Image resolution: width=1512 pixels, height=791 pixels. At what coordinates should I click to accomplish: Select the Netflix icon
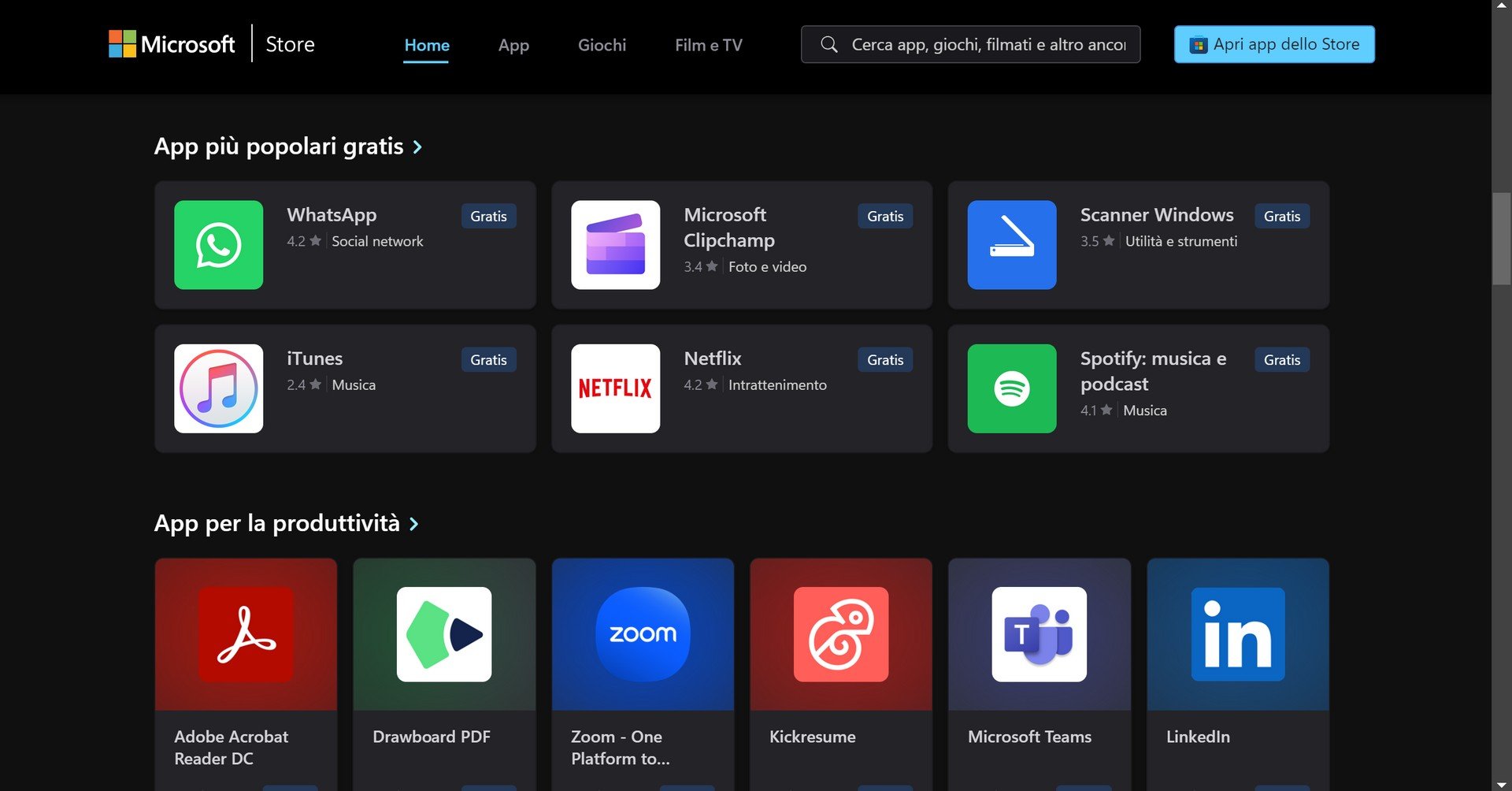(x=615, y=388)
